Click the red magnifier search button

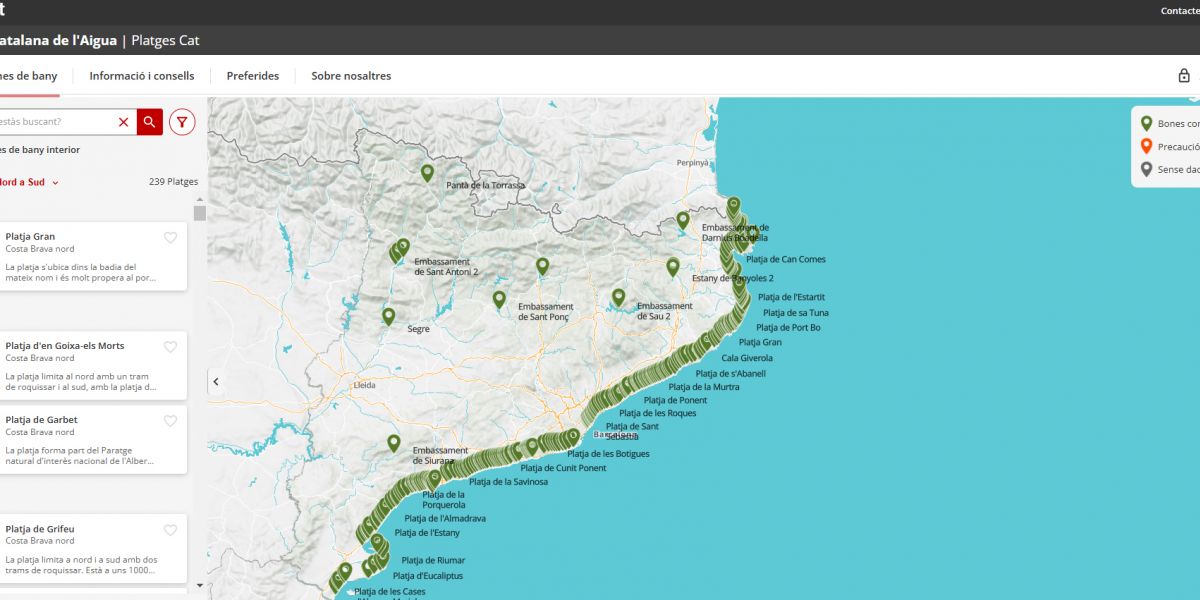tap(150, 122)
